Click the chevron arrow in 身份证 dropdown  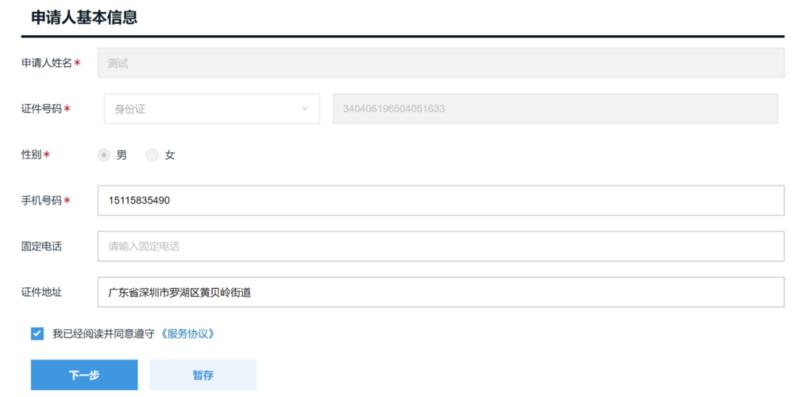305,109
